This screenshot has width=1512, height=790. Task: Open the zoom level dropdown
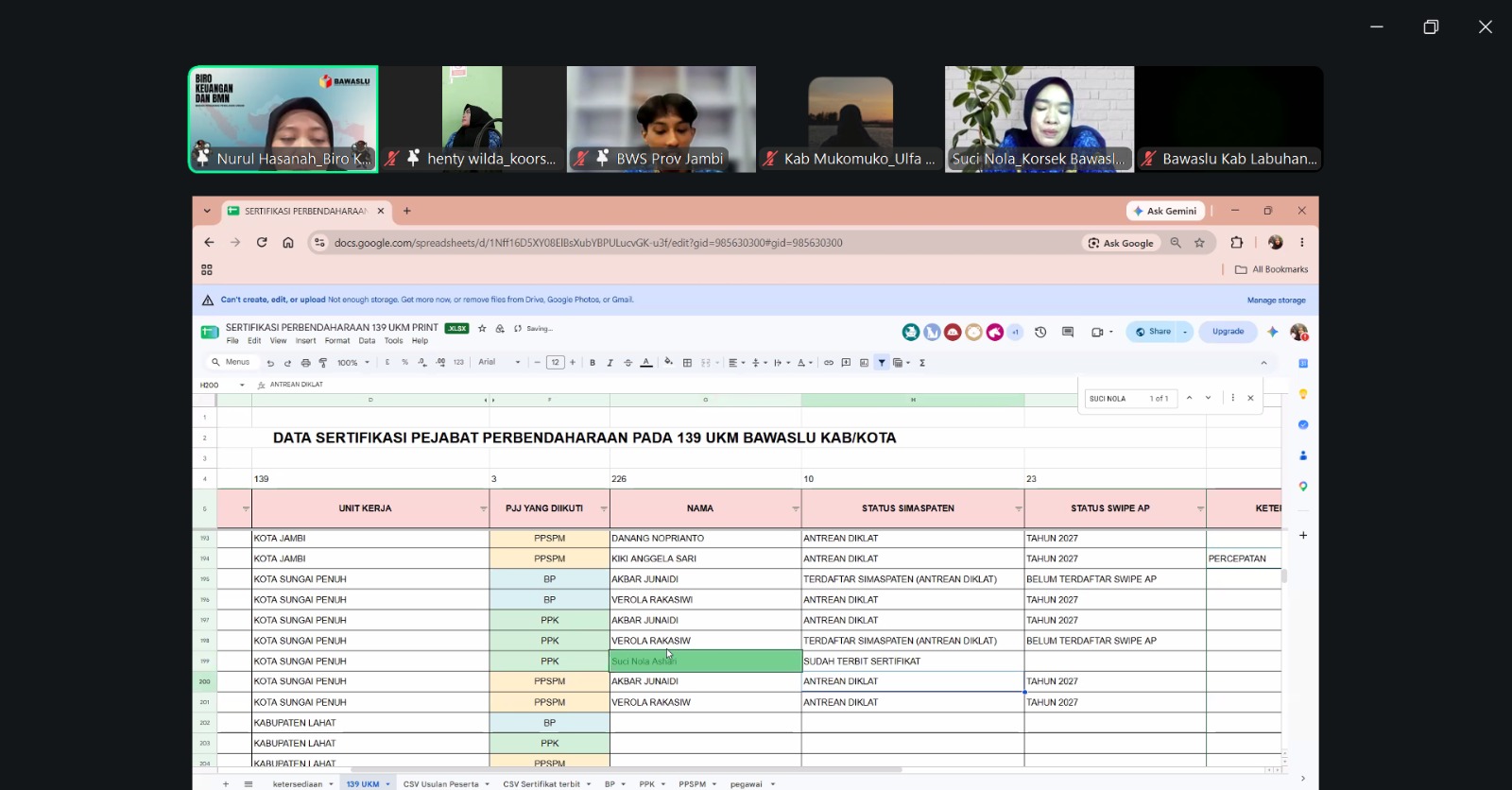pyautogui.click(x=353, y=363)
